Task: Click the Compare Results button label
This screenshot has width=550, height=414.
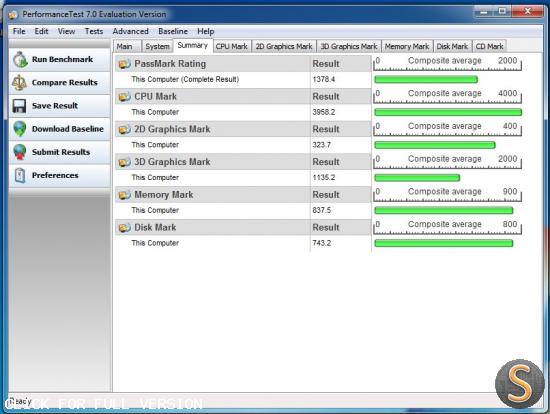Action: pyautogui.click(x=65, y=82)
